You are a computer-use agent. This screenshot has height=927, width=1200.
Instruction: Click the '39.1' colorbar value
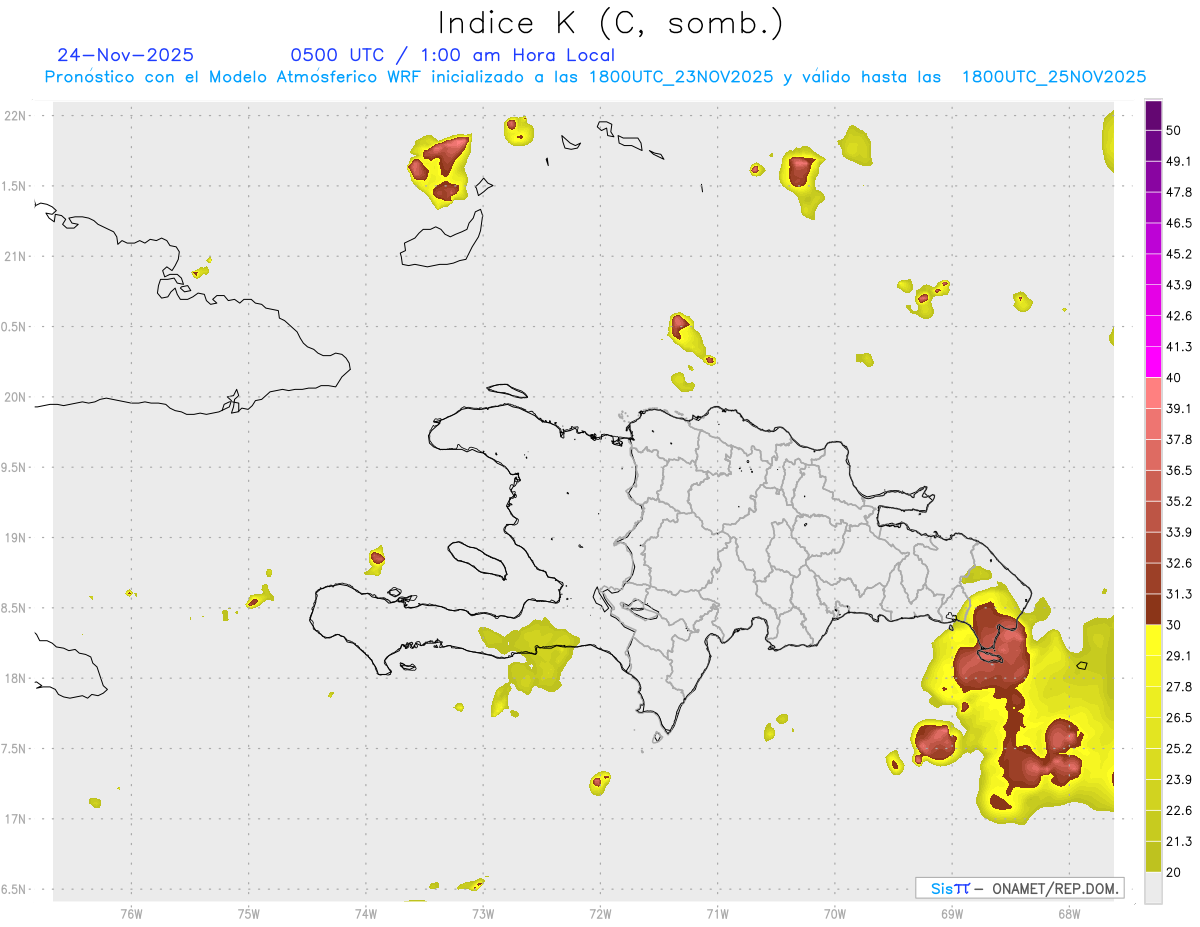pyautogui.click(x=1179, y=408)
